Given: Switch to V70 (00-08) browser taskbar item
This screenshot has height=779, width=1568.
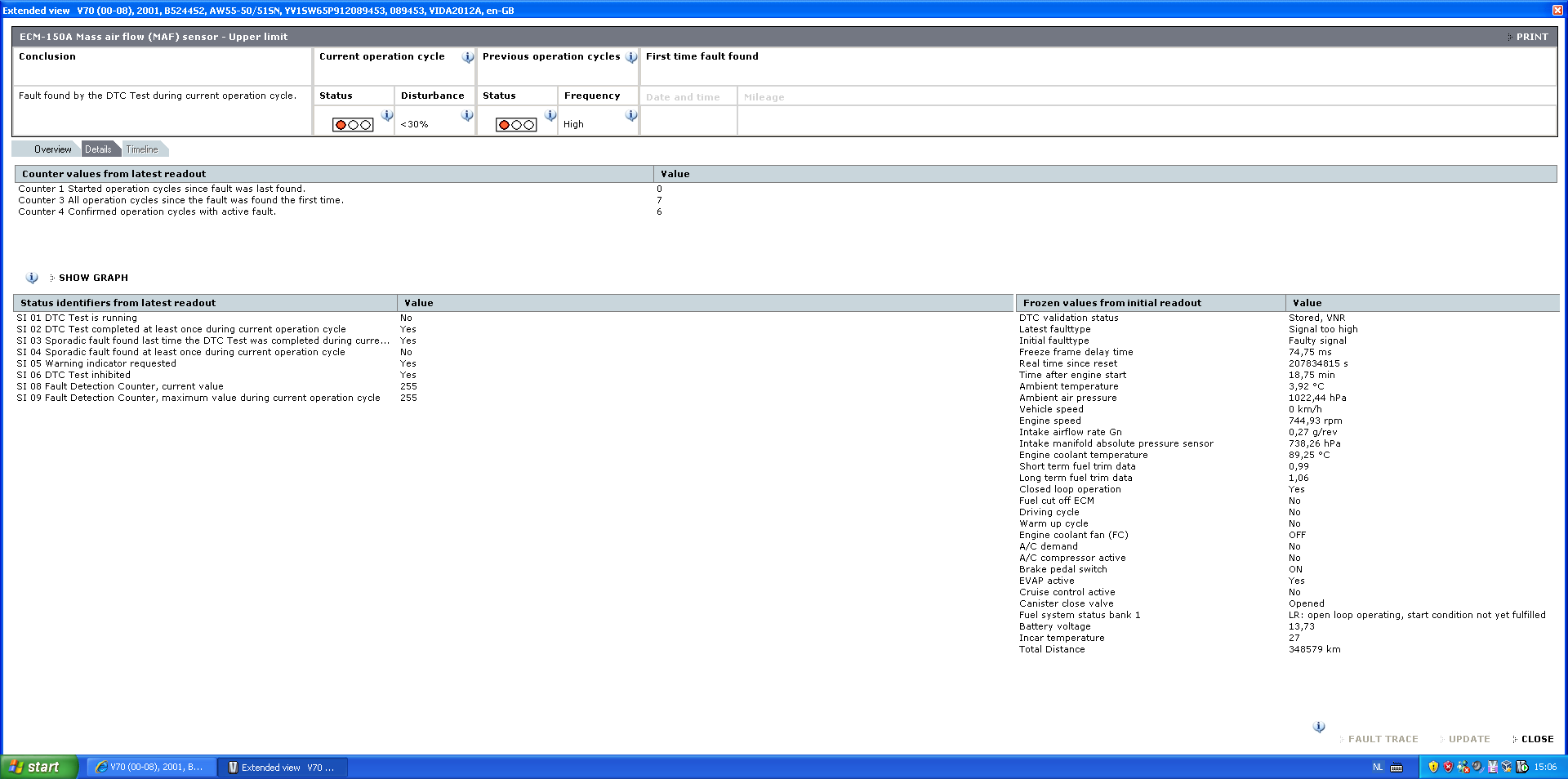Looking at the screenshot, I should [151, 767].
